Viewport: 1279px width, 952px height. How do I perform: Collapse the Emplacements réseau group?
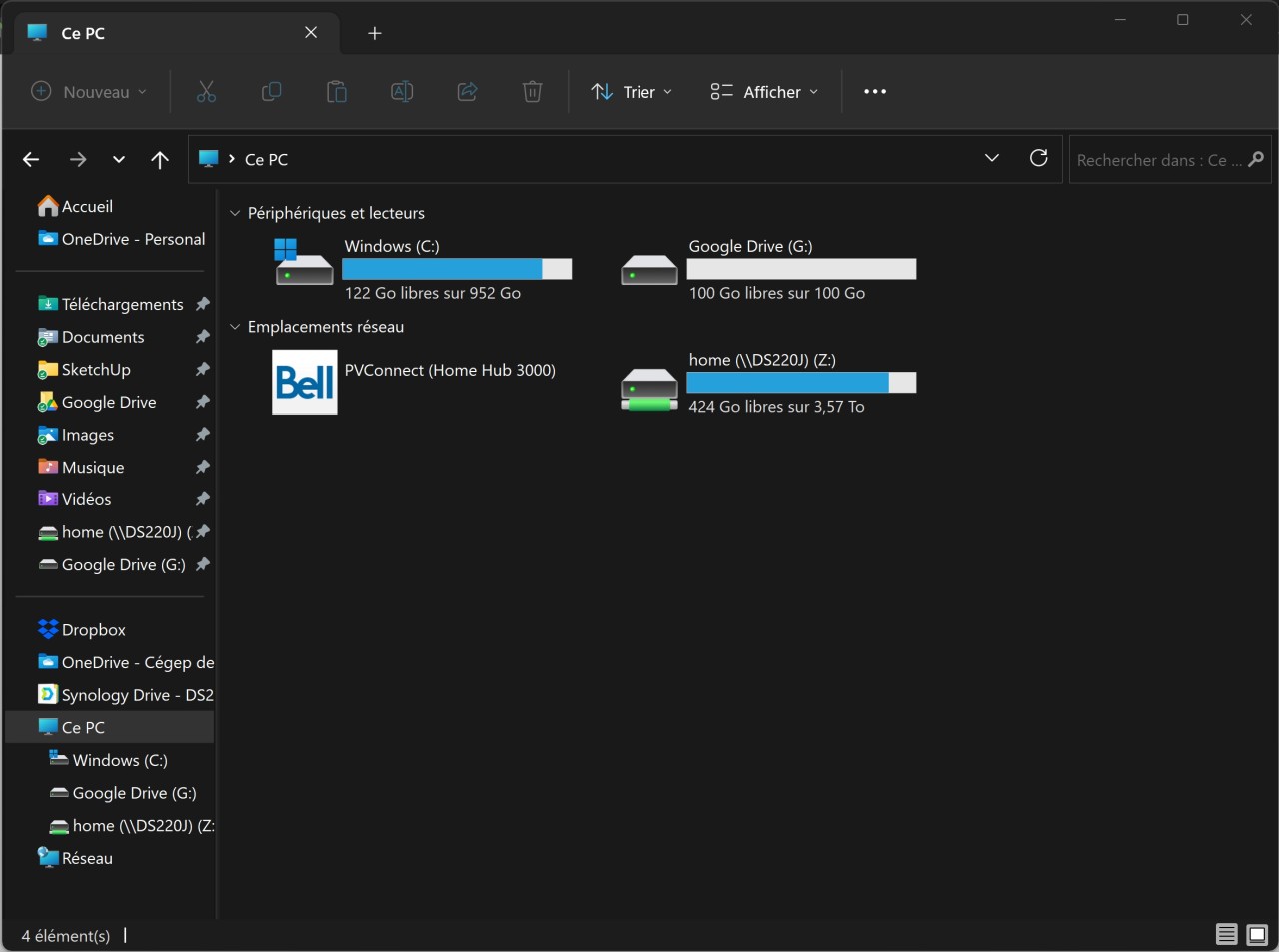(236, 327)
